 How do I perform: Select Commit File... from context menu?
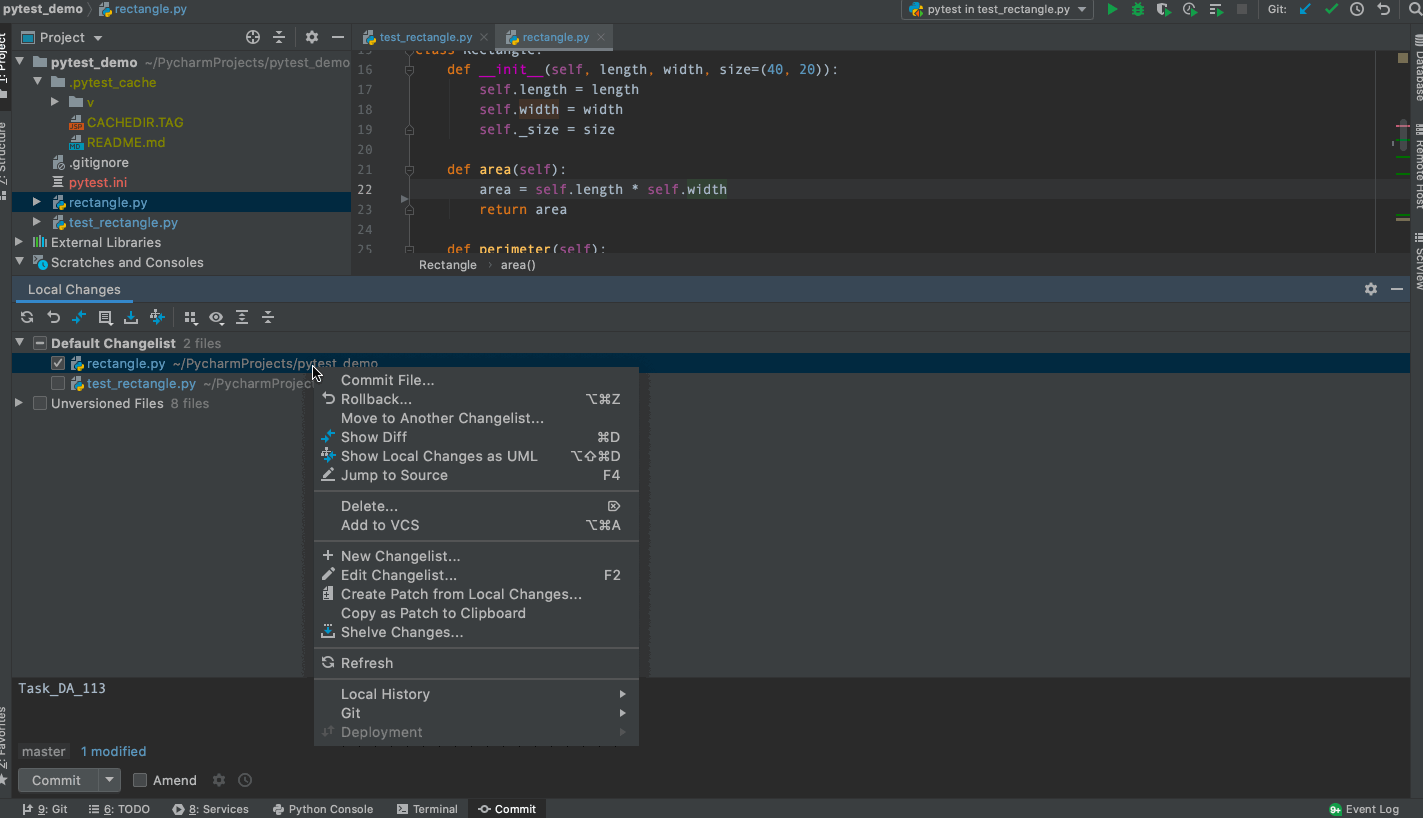click(x=476, y=380)
